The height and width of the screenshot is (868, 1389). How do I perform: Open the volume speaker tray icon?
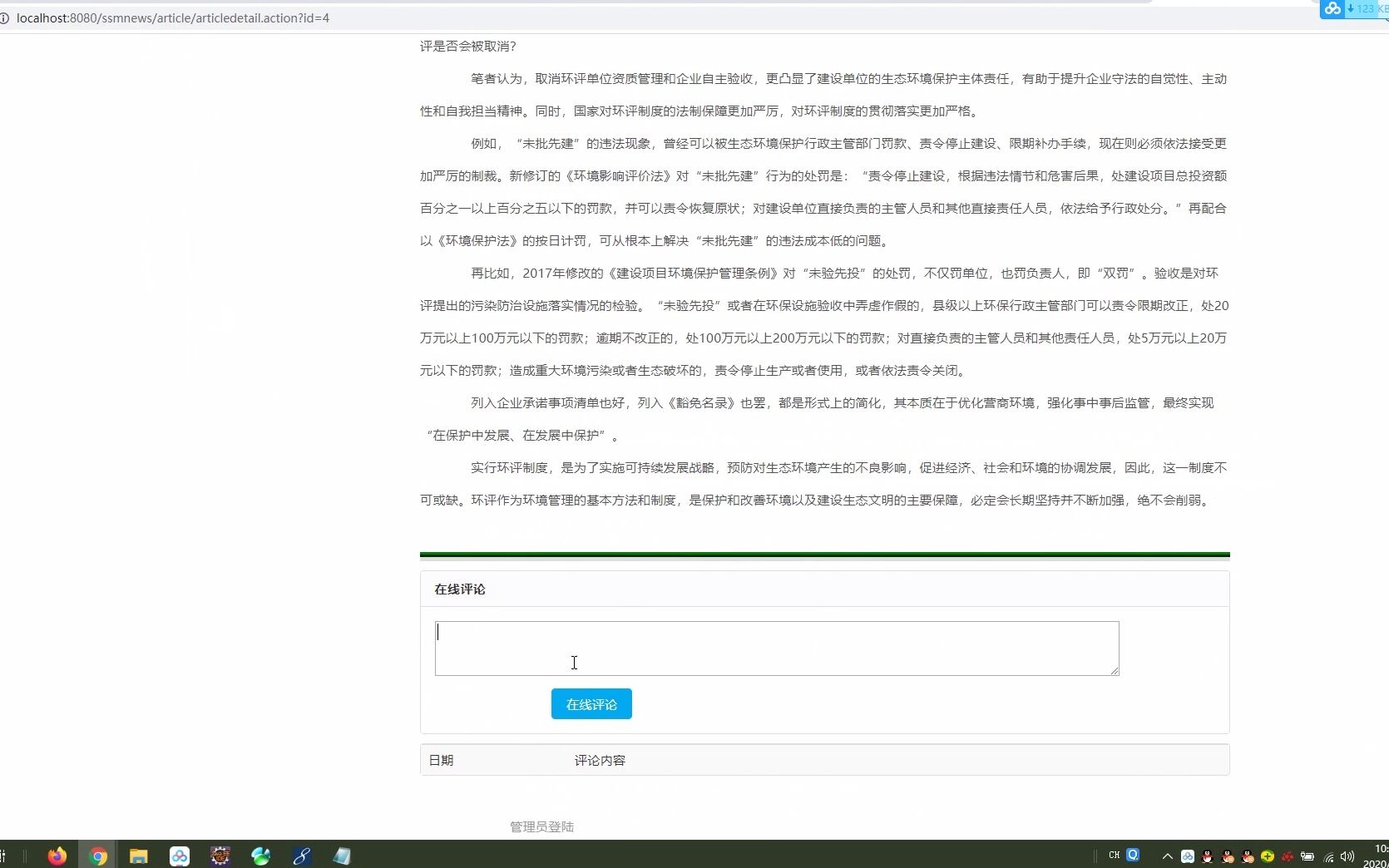point(1347,856)
